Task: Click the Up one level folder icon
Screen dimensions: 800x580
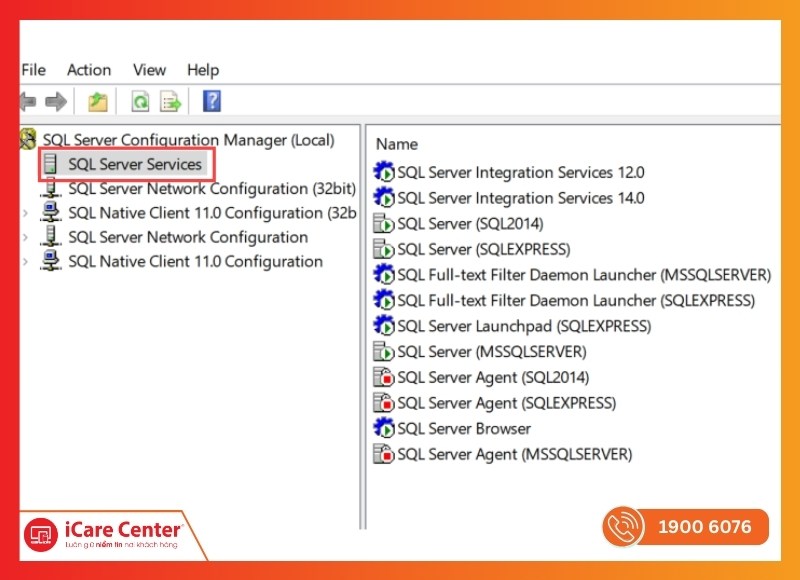Action: [x=97, y=102]
